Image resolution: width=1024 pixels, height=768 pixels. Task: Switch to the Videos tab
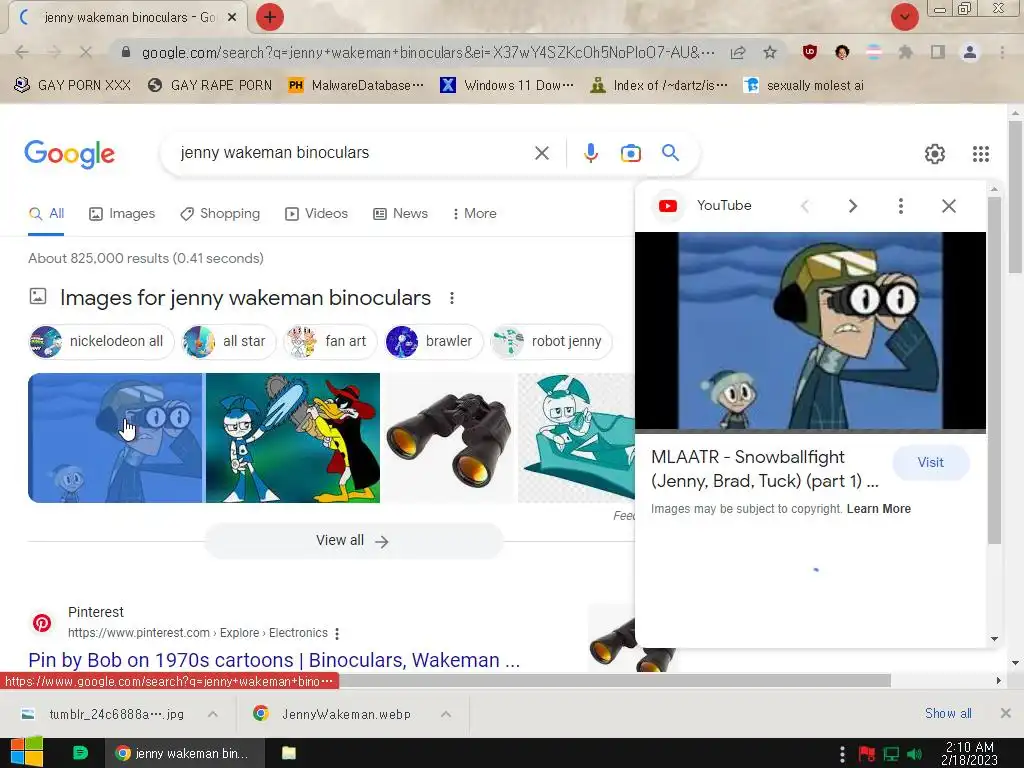tap(317, 214)
